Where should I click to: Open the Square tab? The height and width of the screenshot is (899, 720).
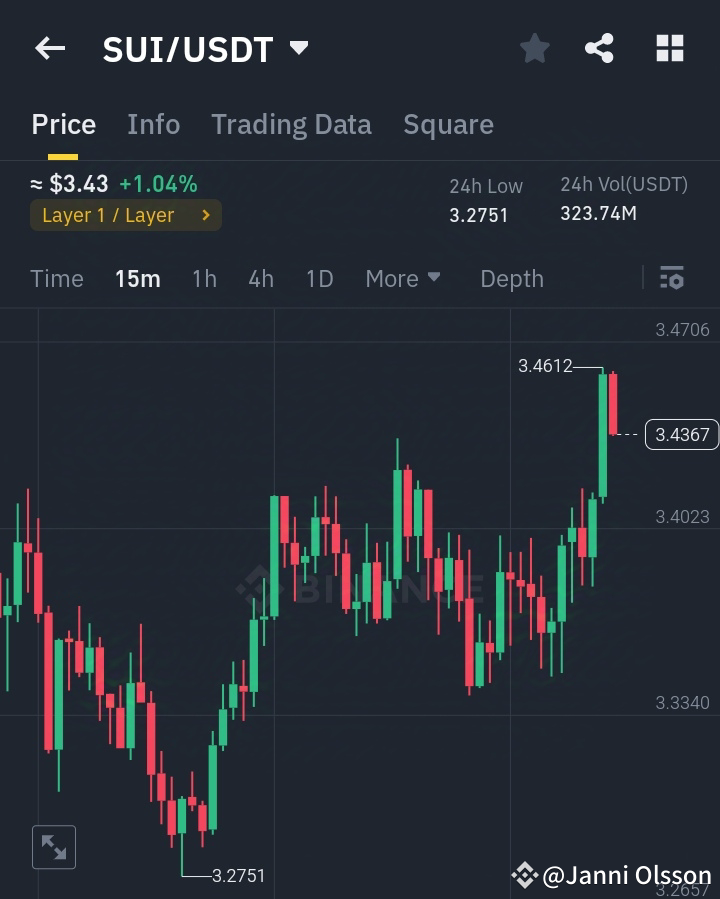pyautogui.click(x=448, y=124)
